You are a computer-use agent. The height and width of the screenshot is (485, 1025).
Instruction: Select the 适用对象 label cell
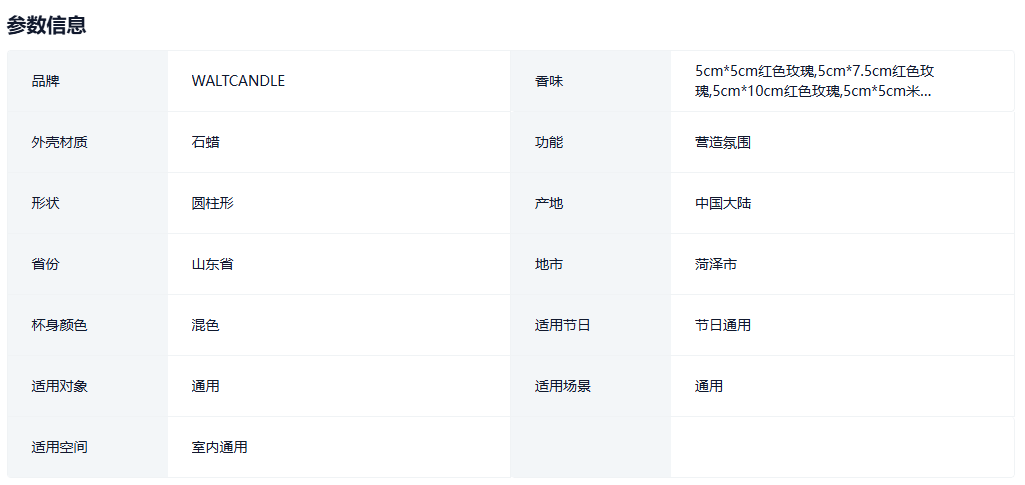pyautogui.click(x=60, y=386)
